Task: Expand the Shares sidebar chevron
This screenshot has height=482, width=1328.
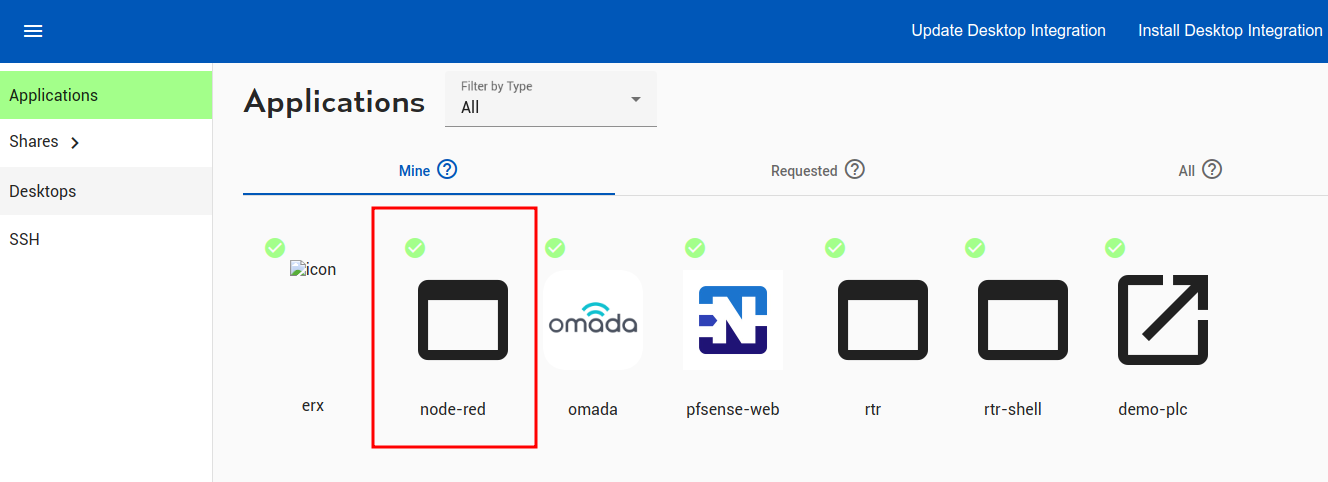Action: tap(75, 143)
